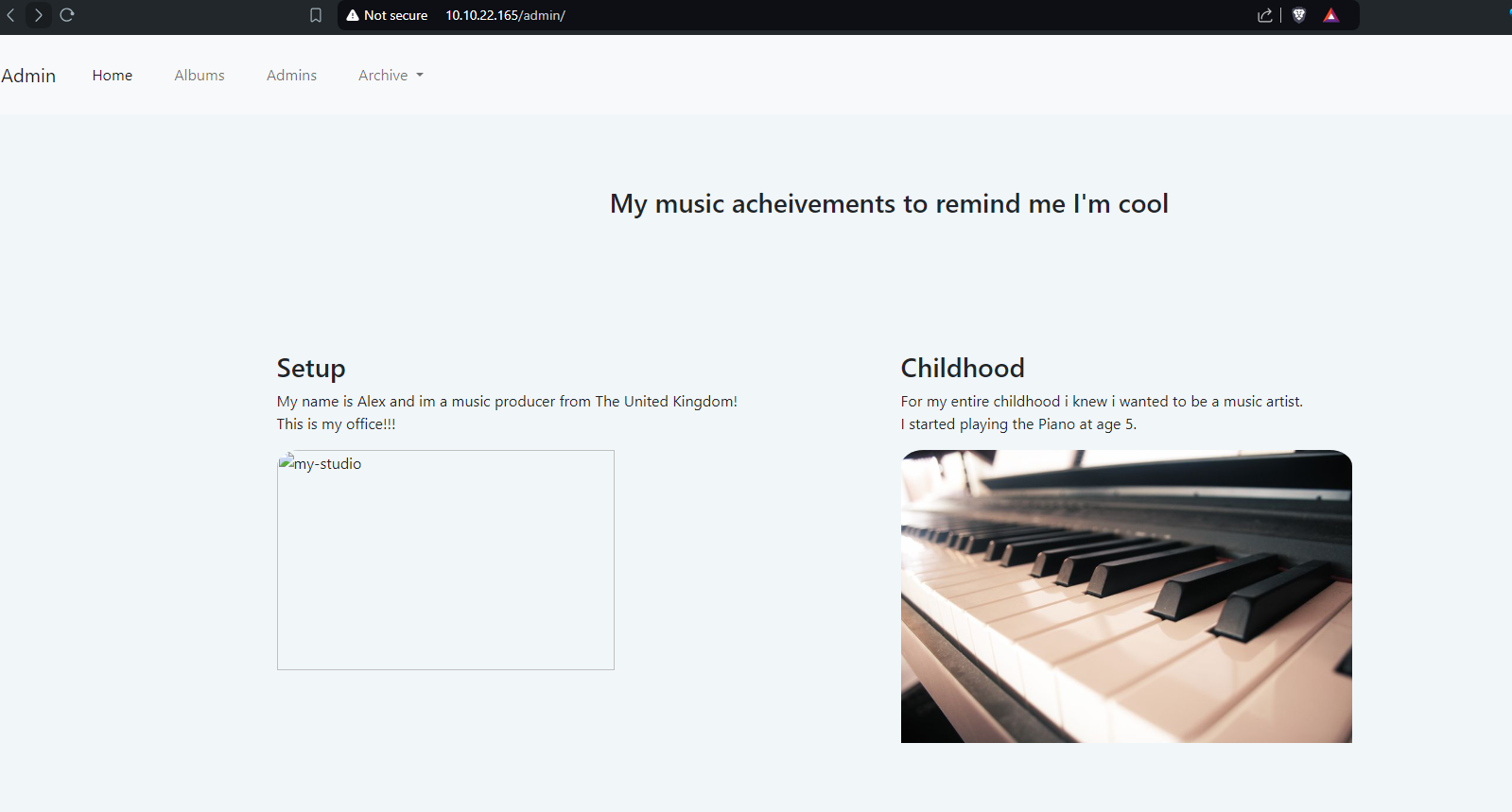Click the broken my-studio image
Screen dimensions: 1512x812
pos(445,560)
